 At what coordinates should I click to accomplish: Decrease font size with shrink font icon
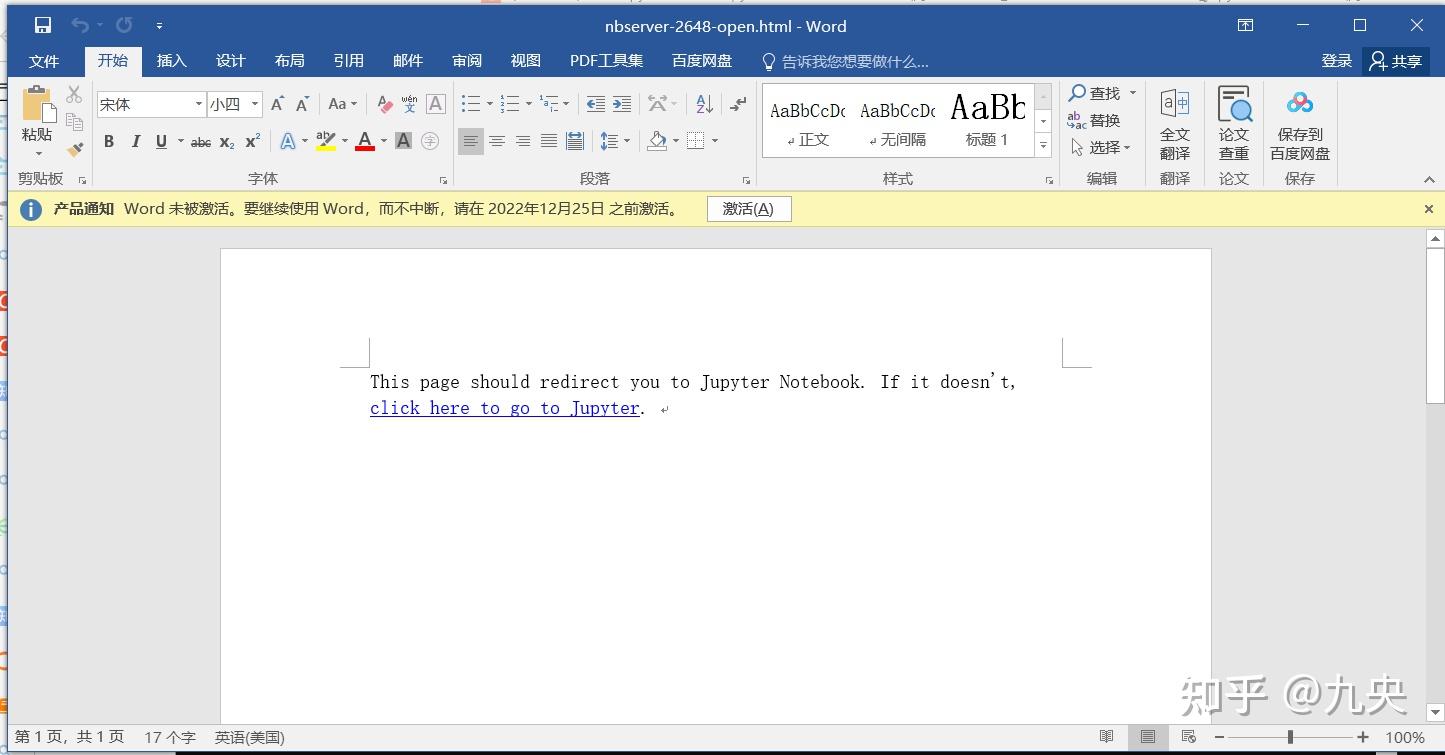(302, 104)
